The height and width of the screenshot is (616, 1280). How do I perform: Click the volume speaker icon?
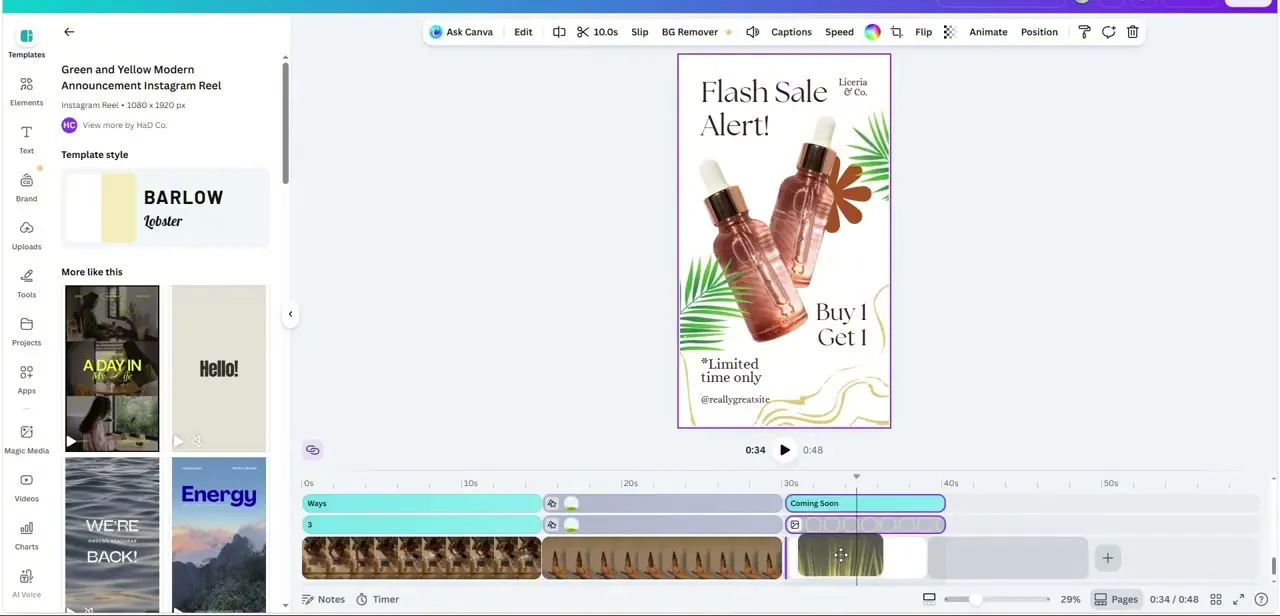click(x=753, y=32)
